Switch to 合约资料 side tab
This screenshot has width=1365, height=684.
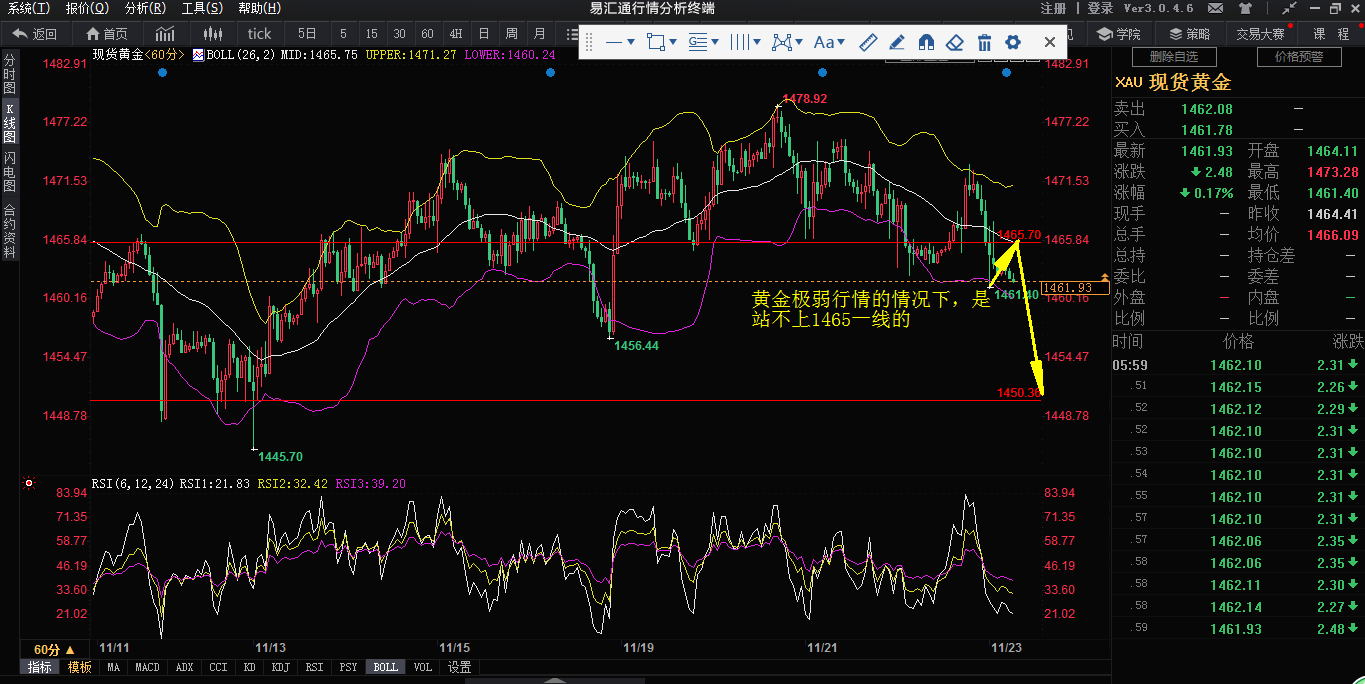(9, 231)
